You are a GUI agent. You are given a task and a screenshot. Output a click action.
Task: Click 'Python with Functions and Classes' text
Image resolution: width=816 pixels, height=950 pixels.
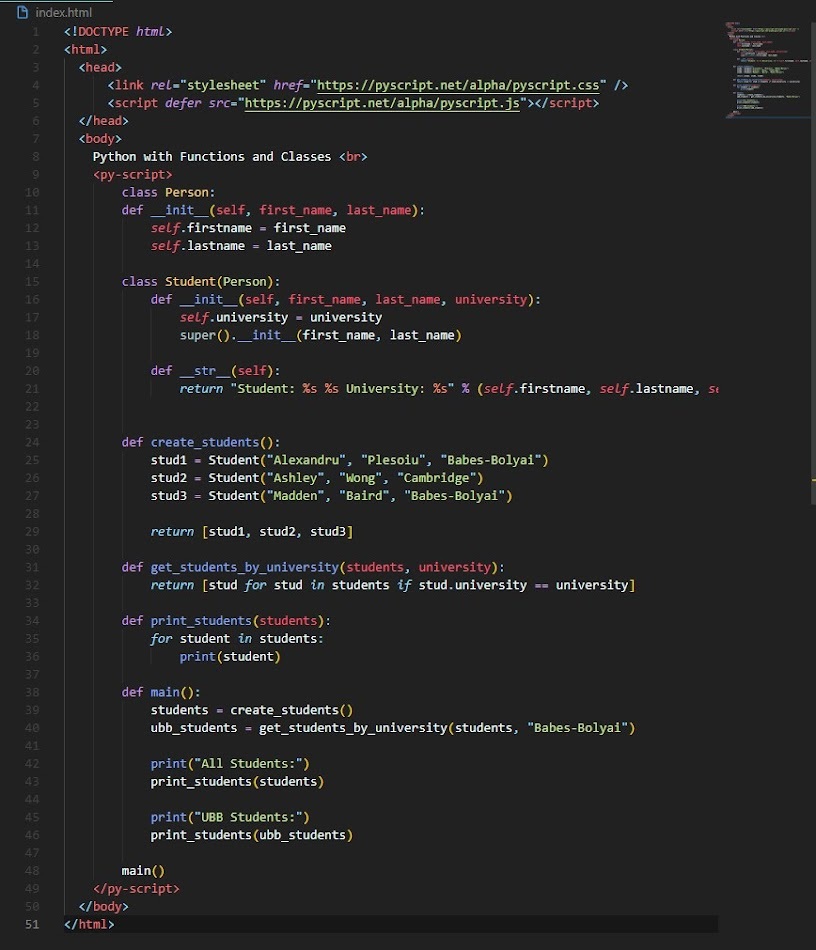tap(211, 157)
